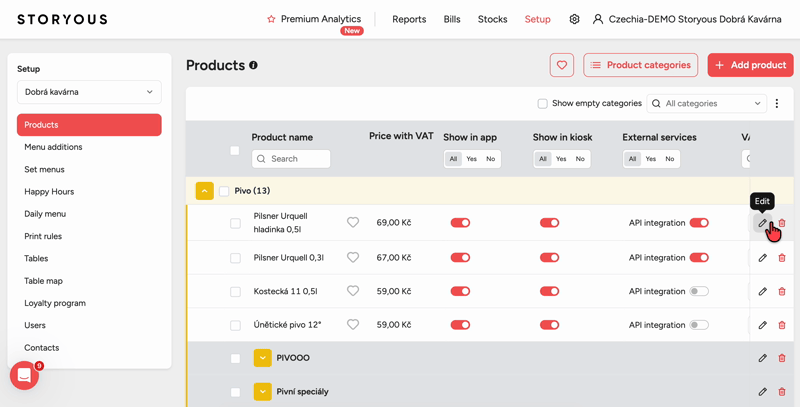Click the edit pencil for Pilsner Urquell hladinka
800x407 pixels.
[762, 223]
